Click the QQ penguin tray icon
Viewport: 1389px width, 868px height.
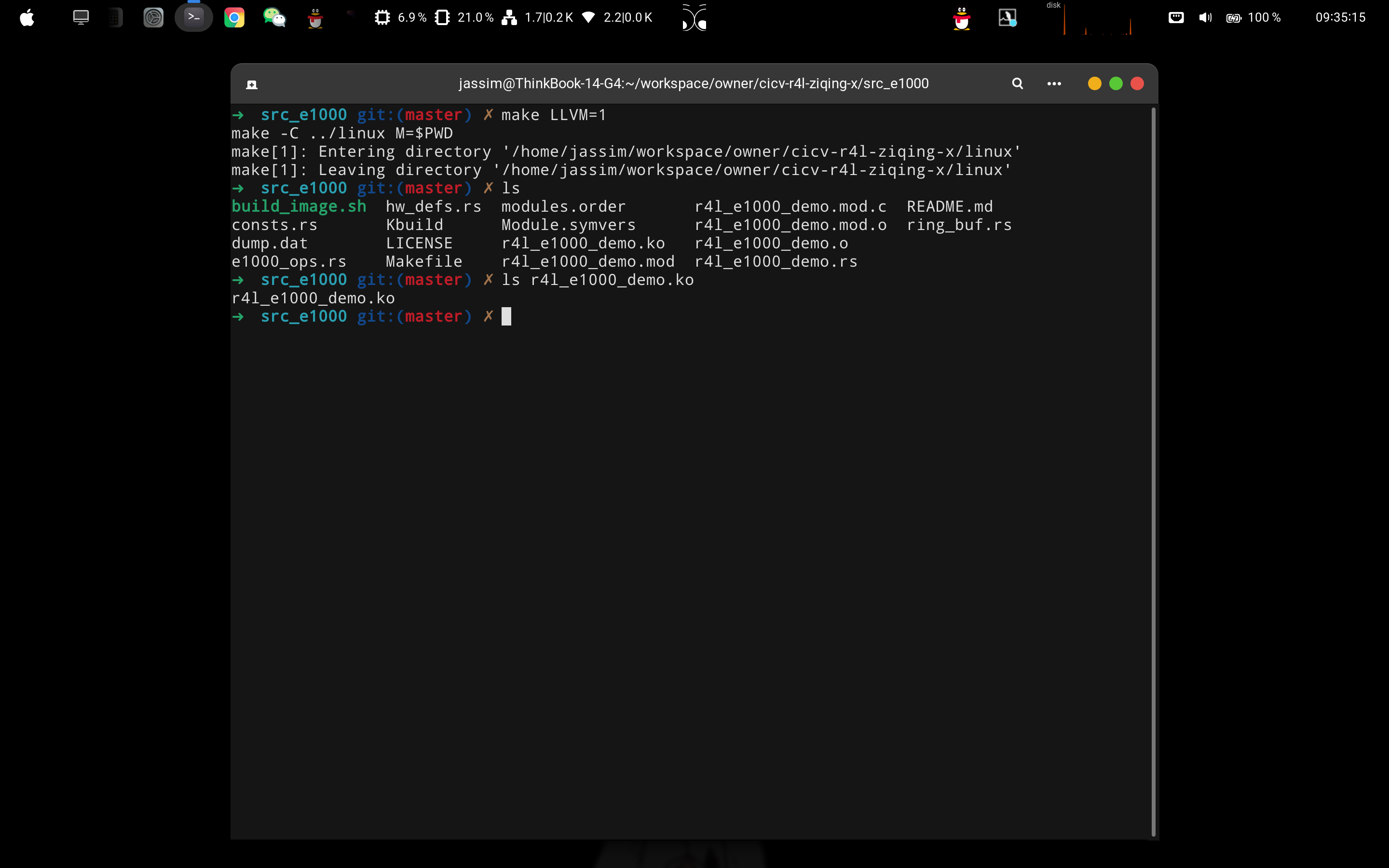(x=962, y=18)
